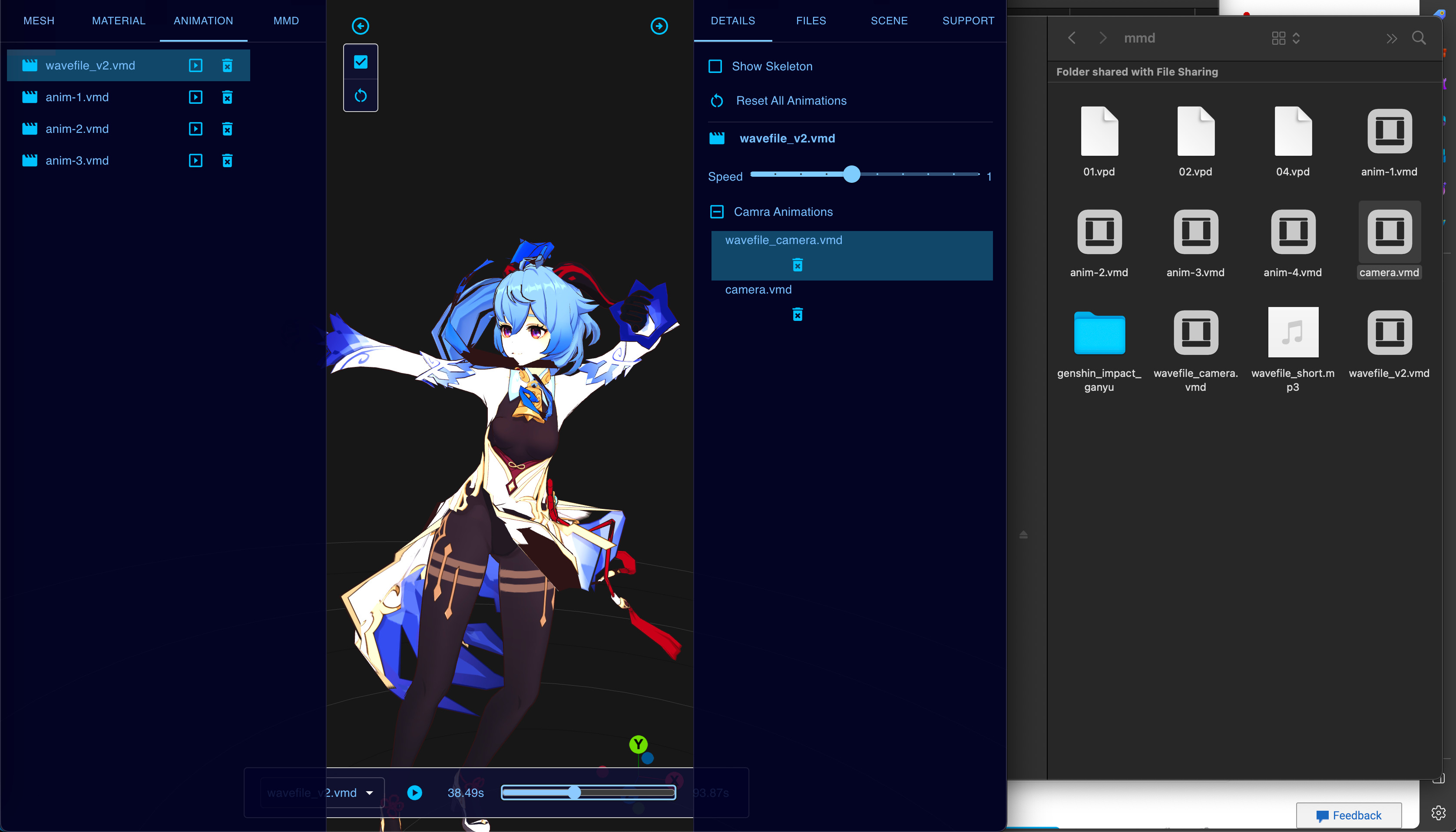Open Finder search
1456x832 pixels.
pyautogui.click(x=1418, y=38)
